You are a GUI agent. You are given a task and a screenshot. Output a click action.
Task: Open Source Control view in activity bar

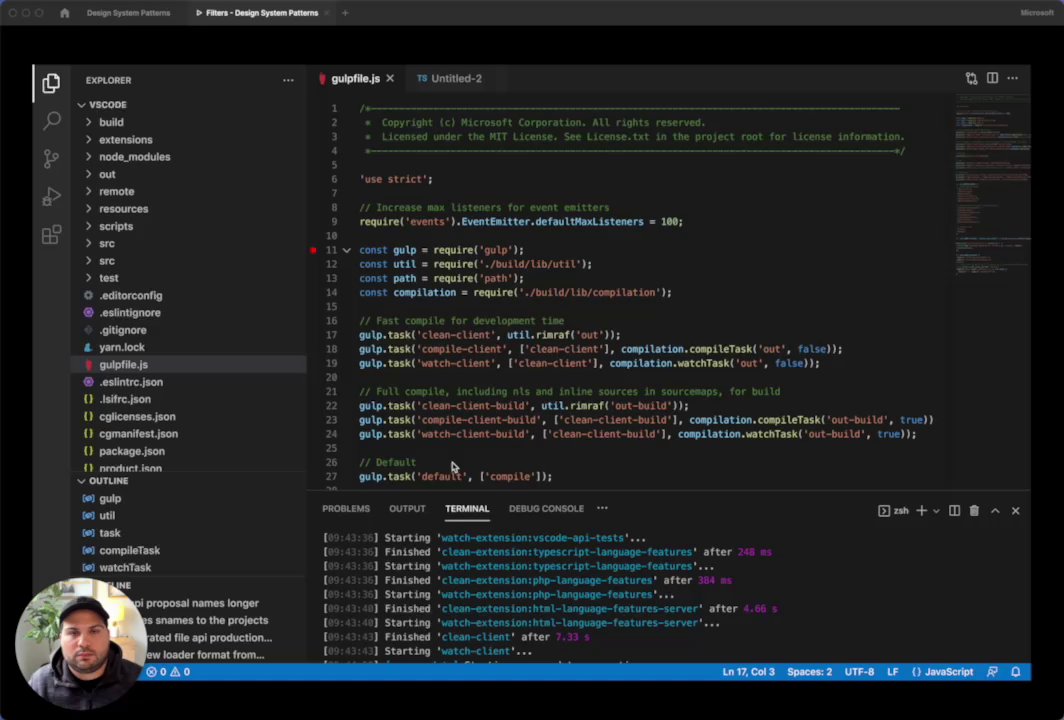[51, 159]
